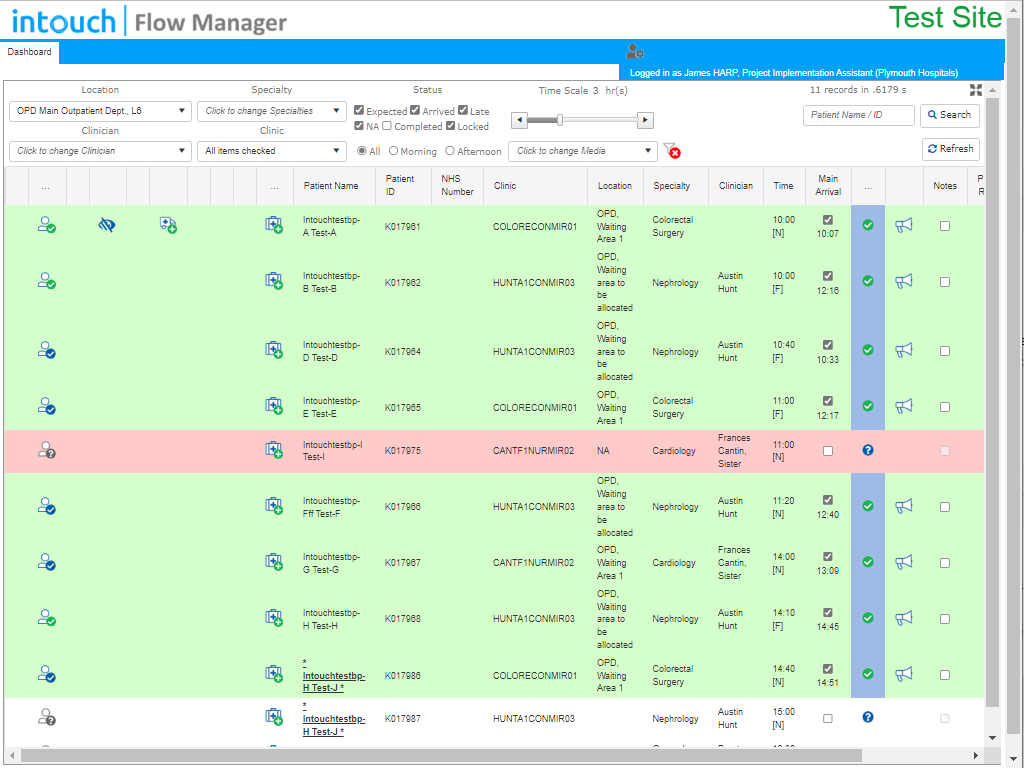Sort by Clinician column header

735,185
